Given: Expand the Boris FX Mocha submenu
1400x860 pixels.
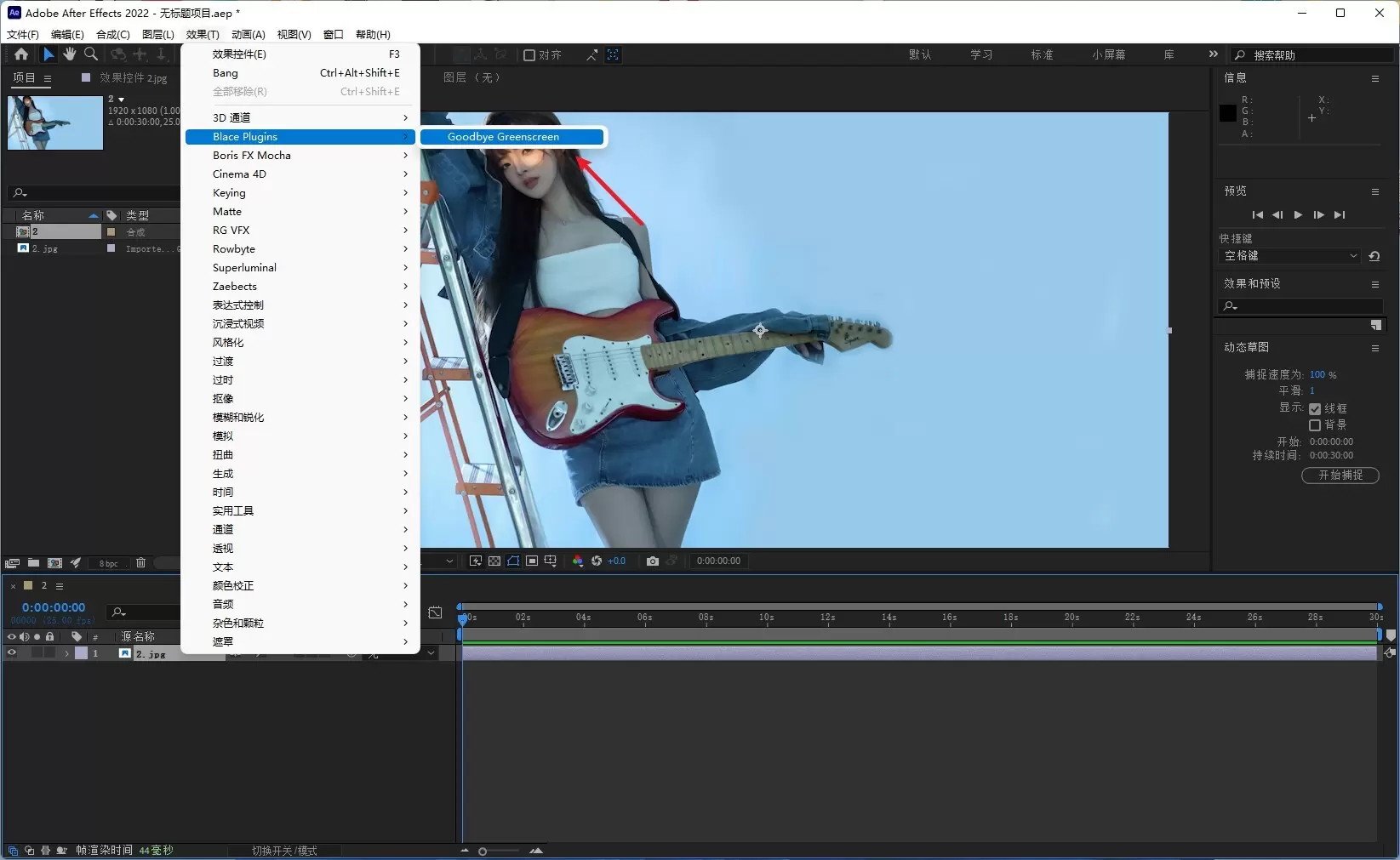Looking at the screenshot, I should (x=300, y=156).
